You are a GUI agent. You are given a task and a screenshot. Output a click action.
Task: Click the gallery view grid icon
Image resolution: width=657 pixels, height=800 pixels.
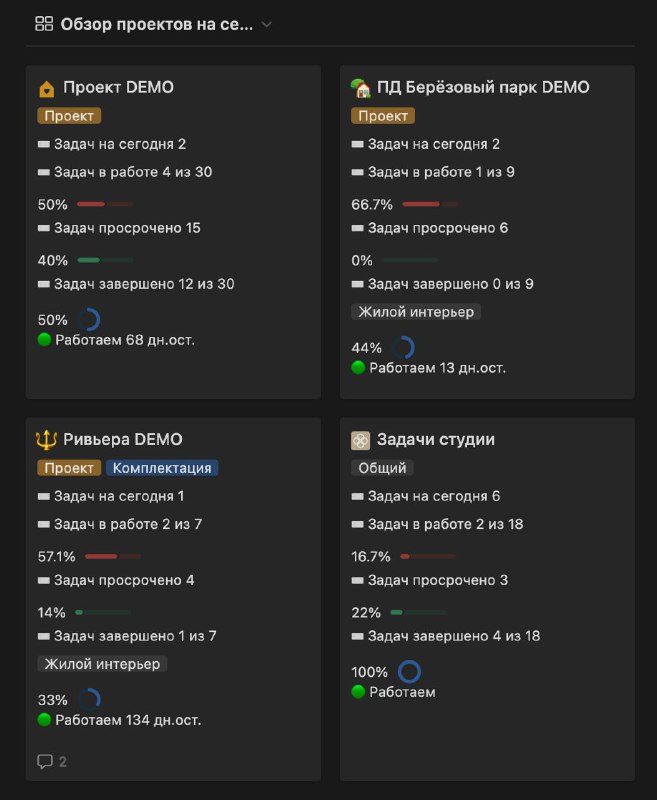(44, 24)
